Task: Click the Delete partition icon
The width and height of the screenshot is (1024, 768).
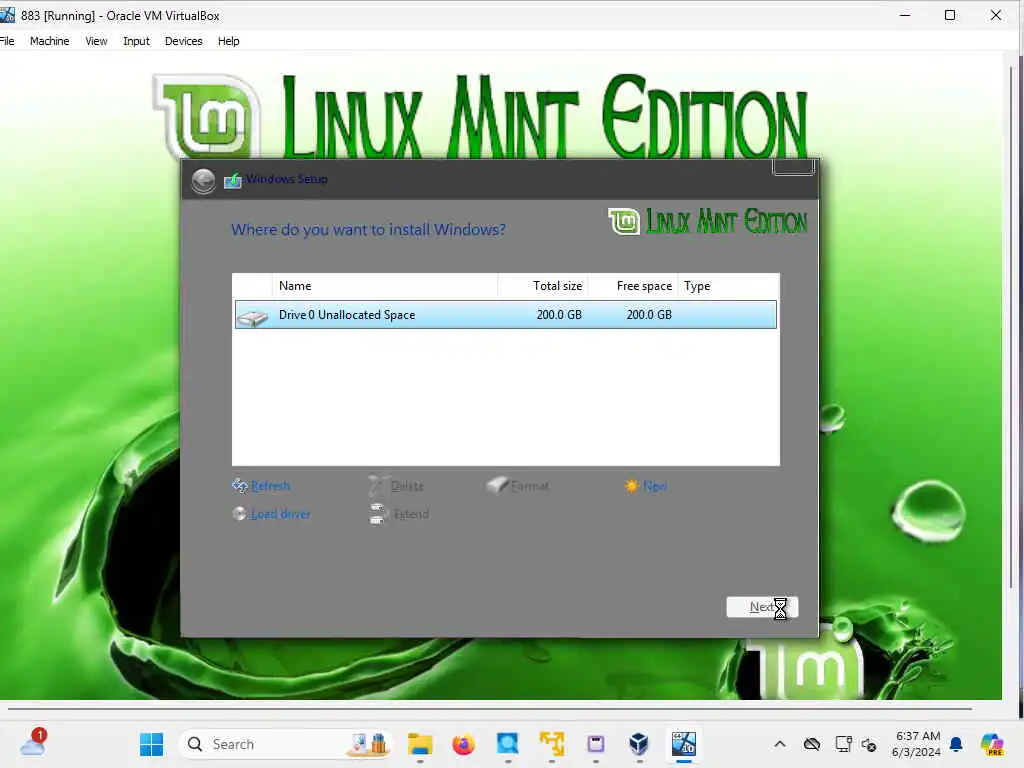Action: [x=377, y=485]
